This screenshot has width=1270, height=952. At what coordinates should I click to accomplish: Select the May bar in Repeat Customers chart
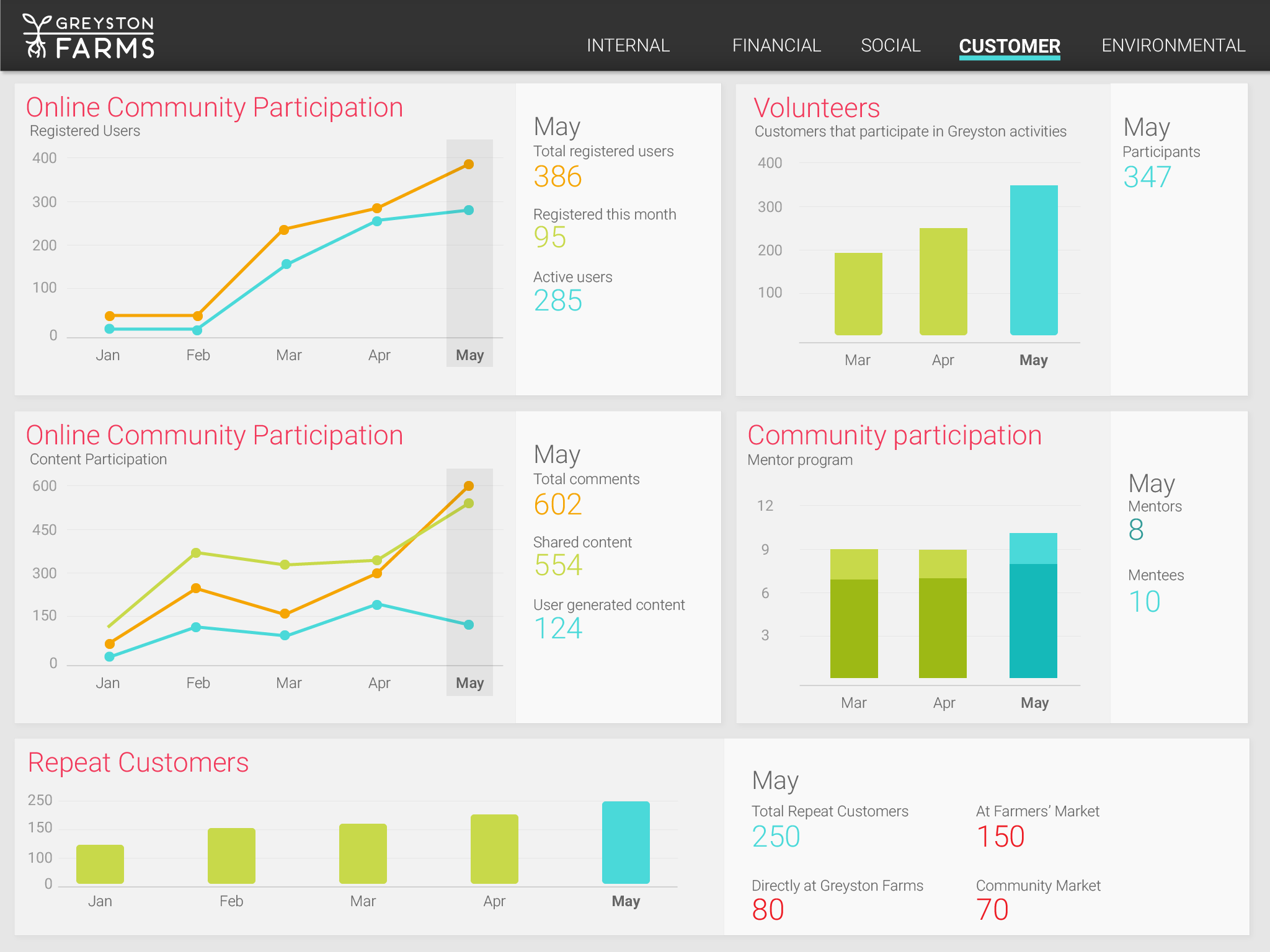pos(626,842)
